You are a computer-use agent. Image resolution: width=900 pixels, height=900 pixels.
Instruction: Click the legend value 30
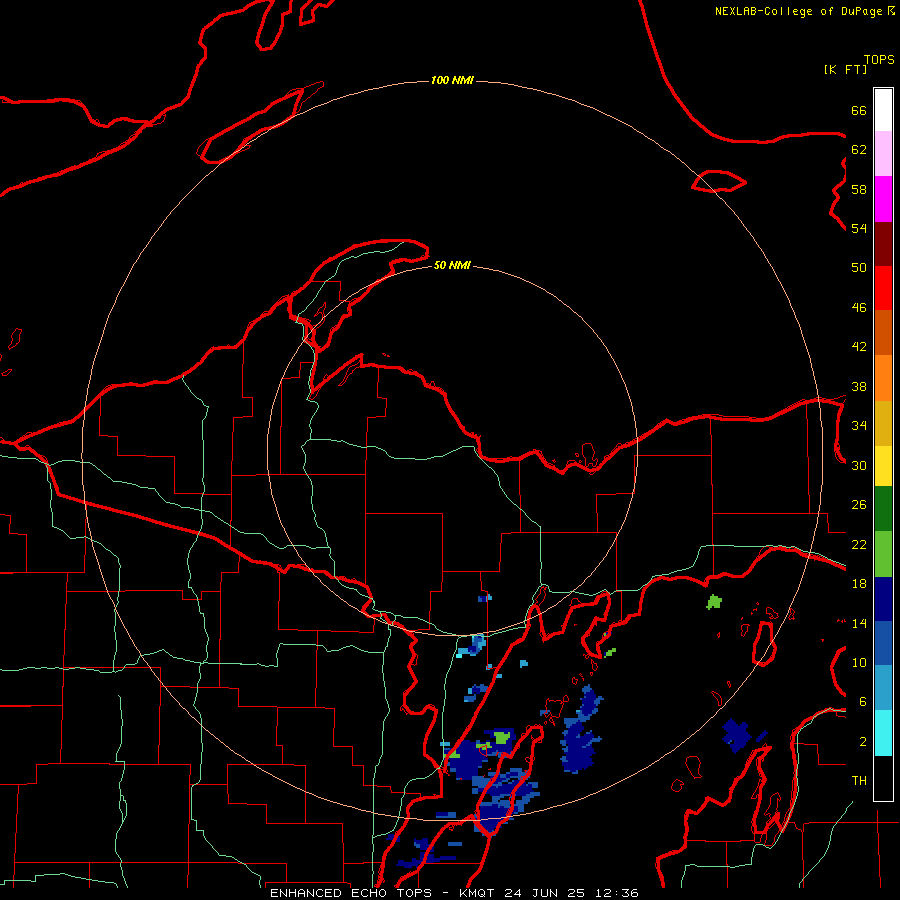(x=859, y=465)
